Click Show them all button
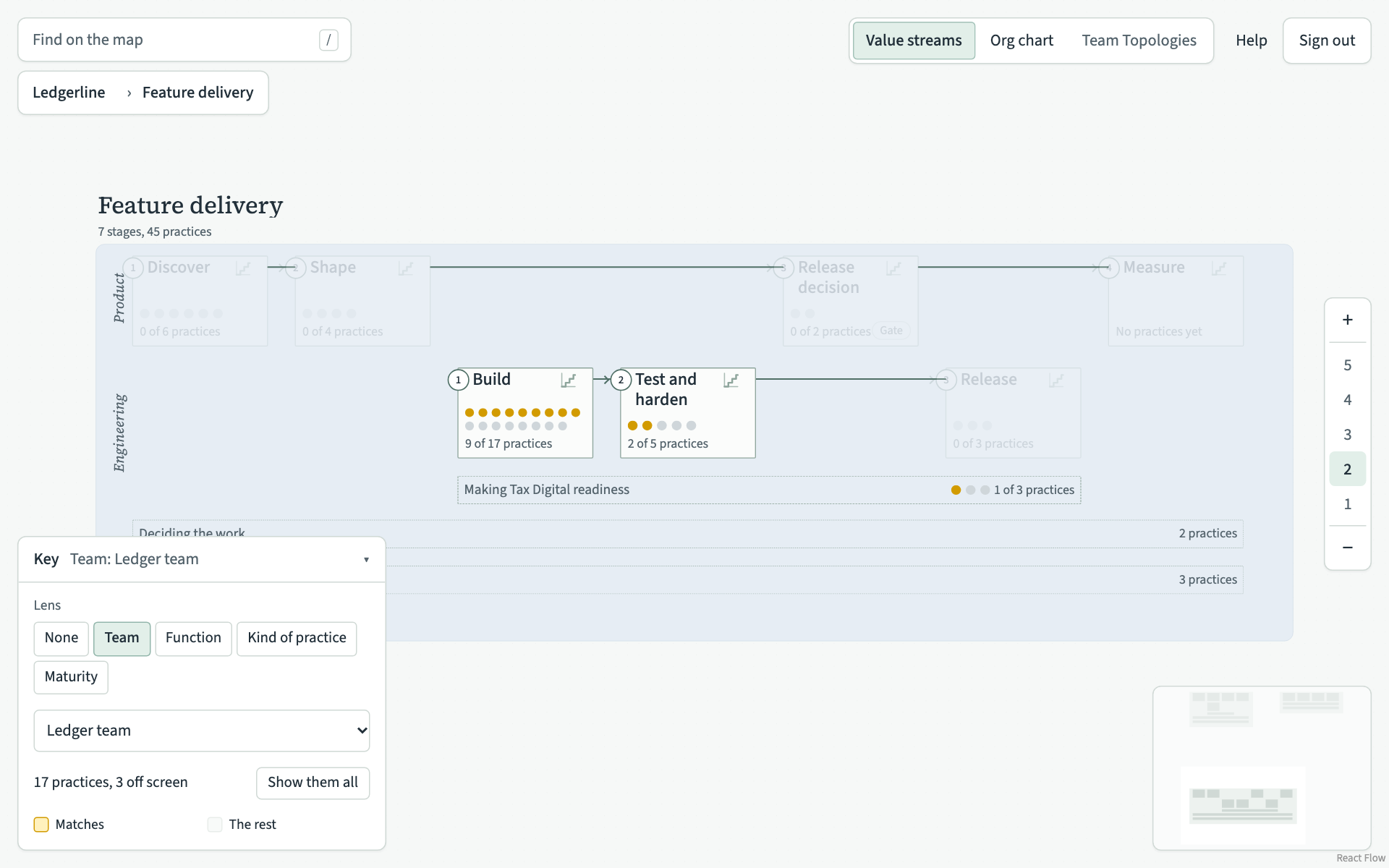The width and height of the screenshot is (1389, 868). 313,783
